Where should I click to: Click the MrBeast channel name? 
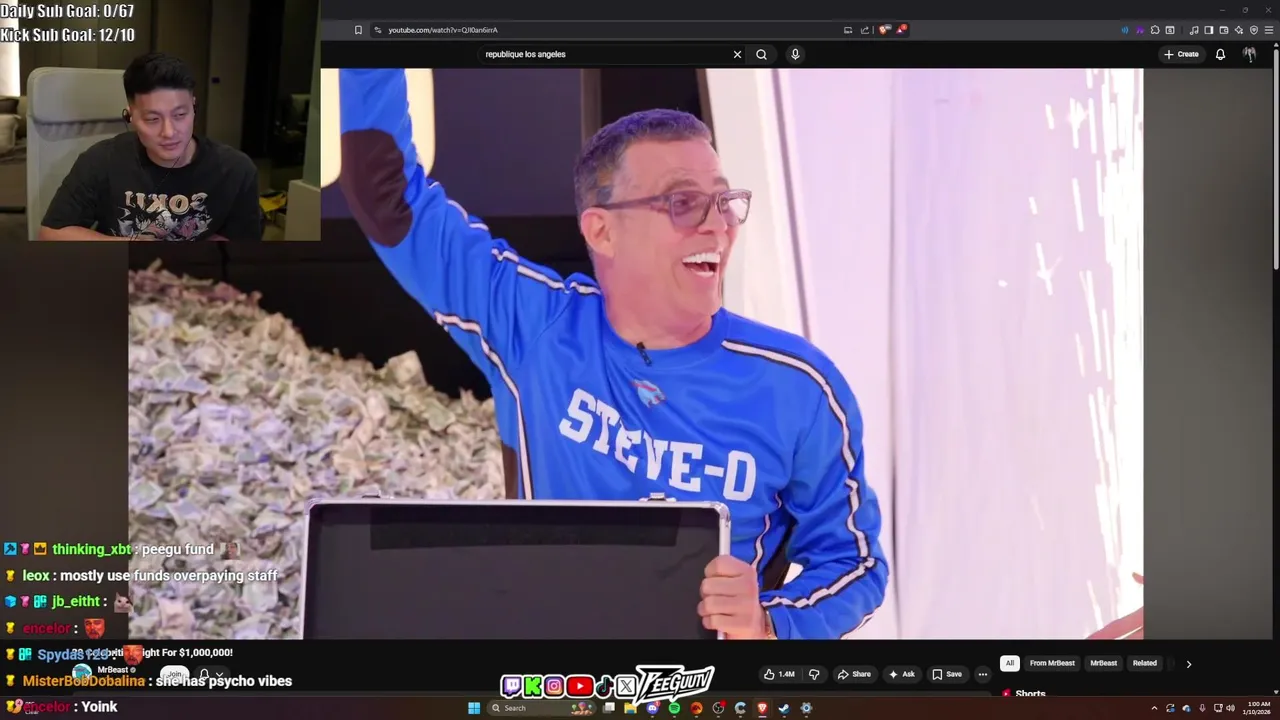(113, 670)
